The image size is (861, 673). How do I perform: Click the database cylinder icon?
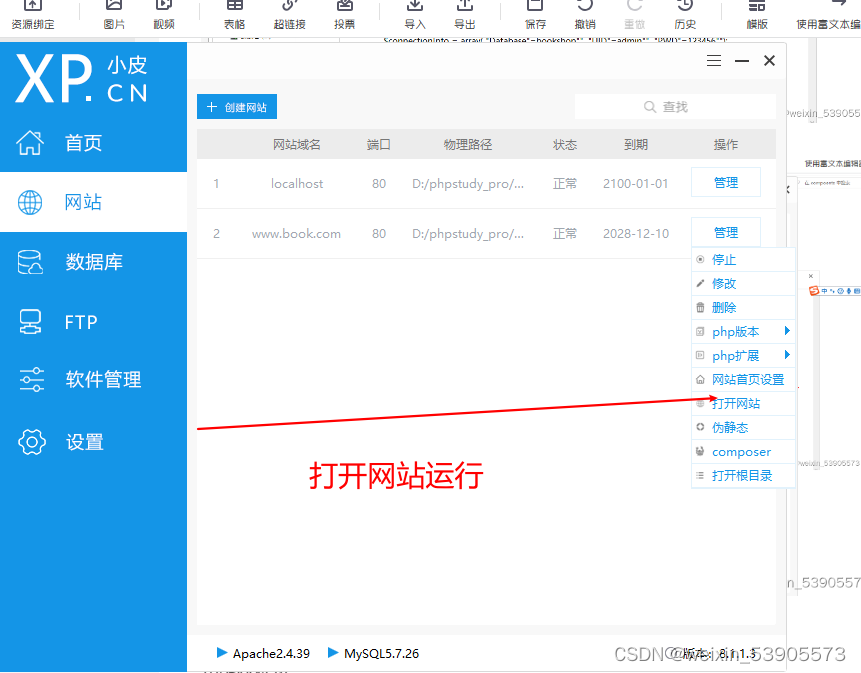click(x=30, y=262)
